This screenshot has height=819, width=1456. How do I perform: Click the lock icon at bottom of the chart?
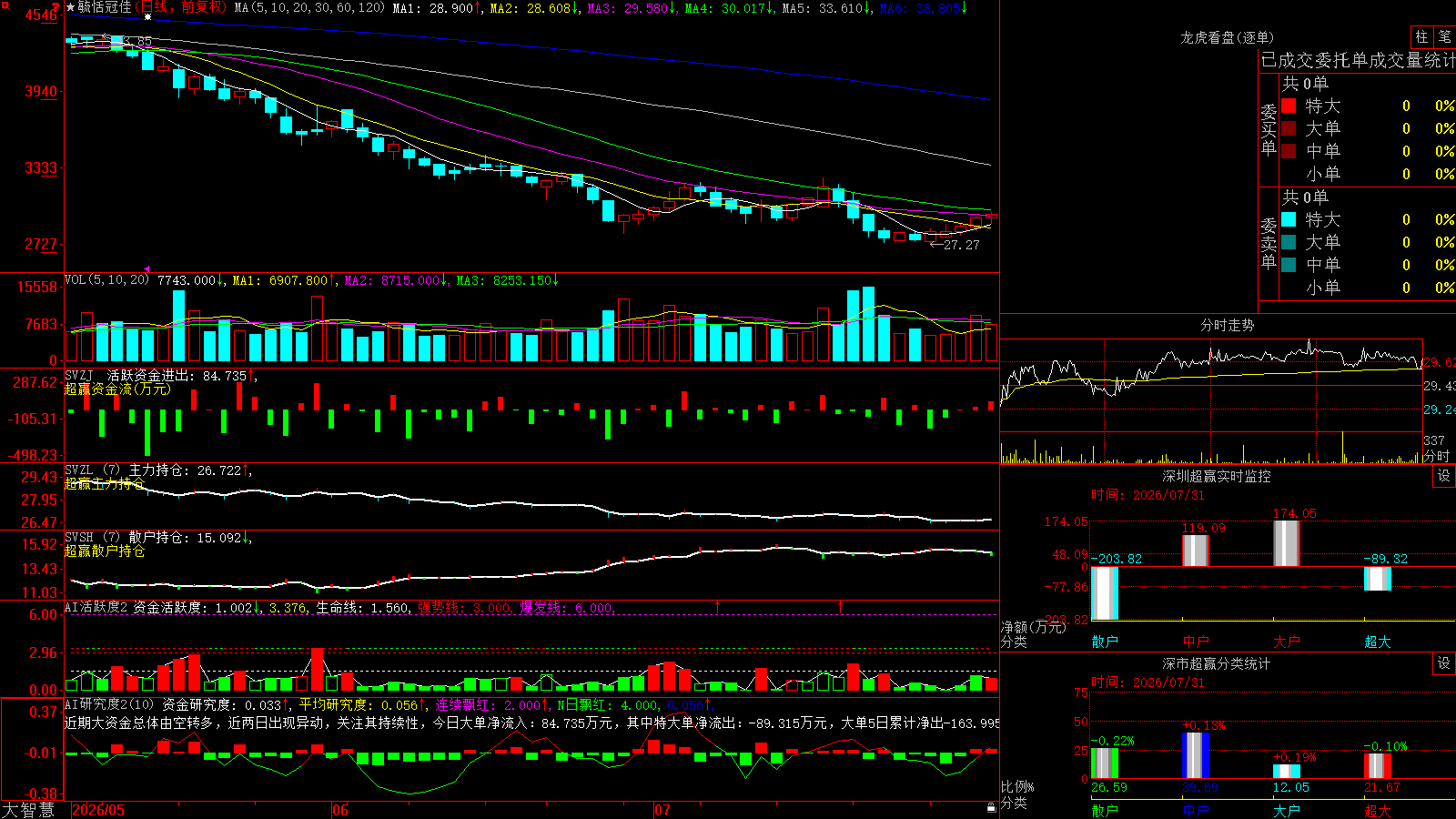[991, 807]
